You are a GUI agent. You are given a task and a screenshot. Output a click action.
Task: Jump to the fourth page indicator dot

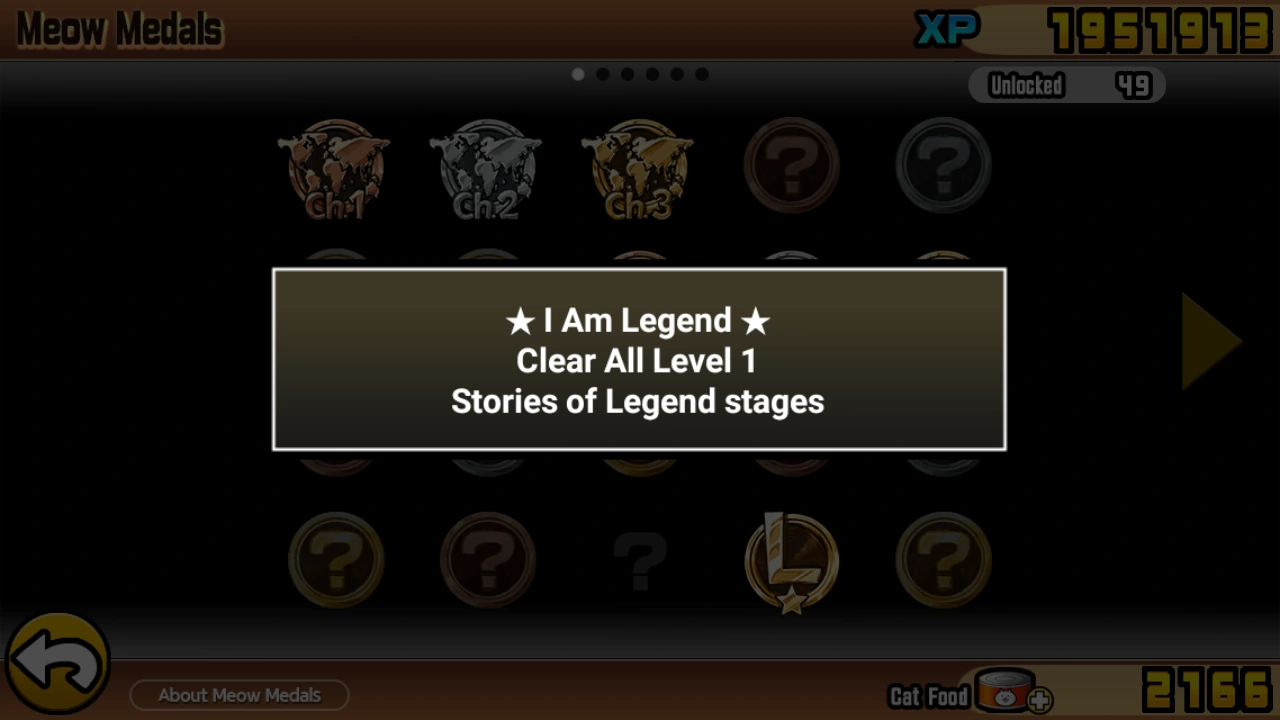coord(652,74)
